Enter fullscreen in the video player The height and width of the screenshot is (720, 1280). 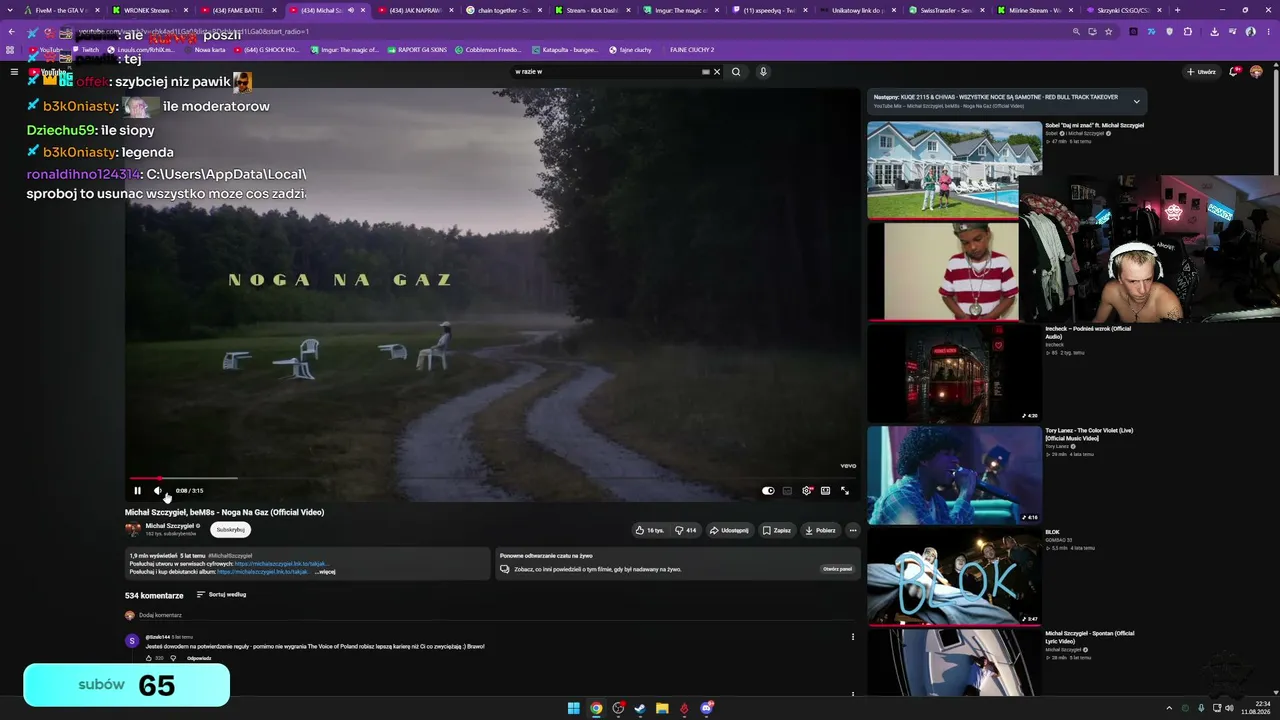tap(845, 491)
